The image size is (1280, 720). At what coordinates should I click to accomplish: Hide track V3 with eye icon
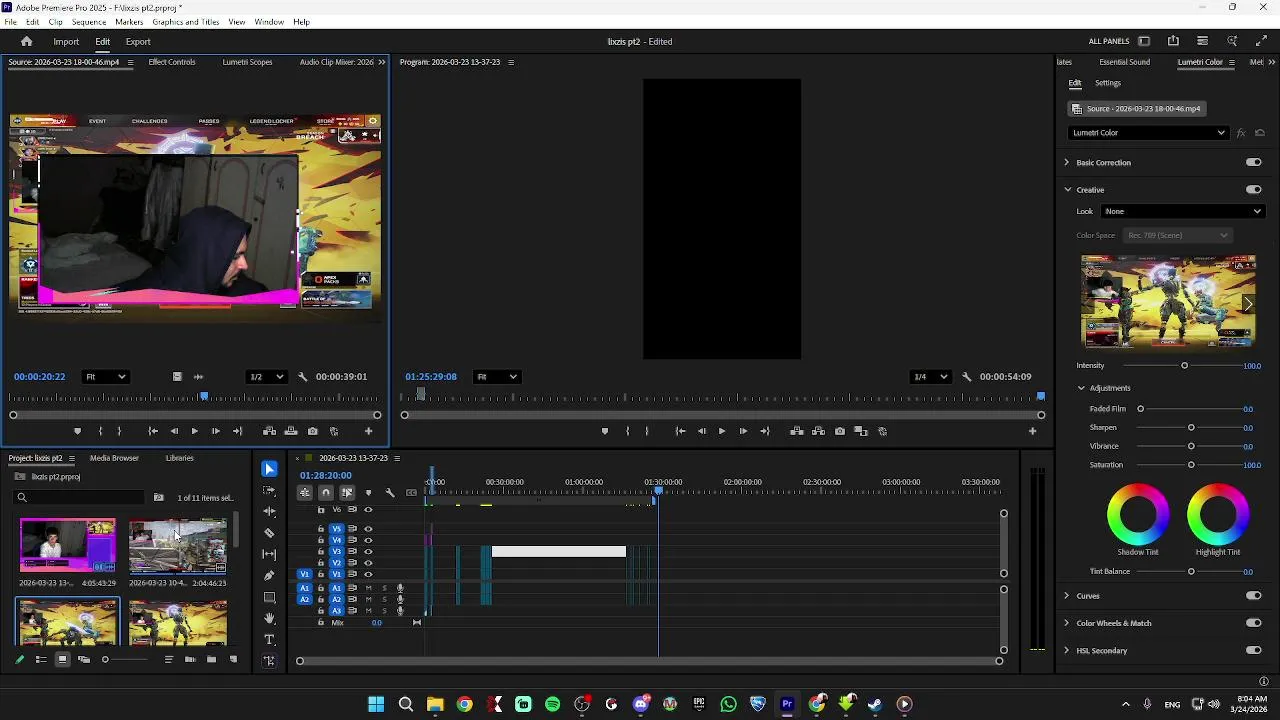(368, 552)
